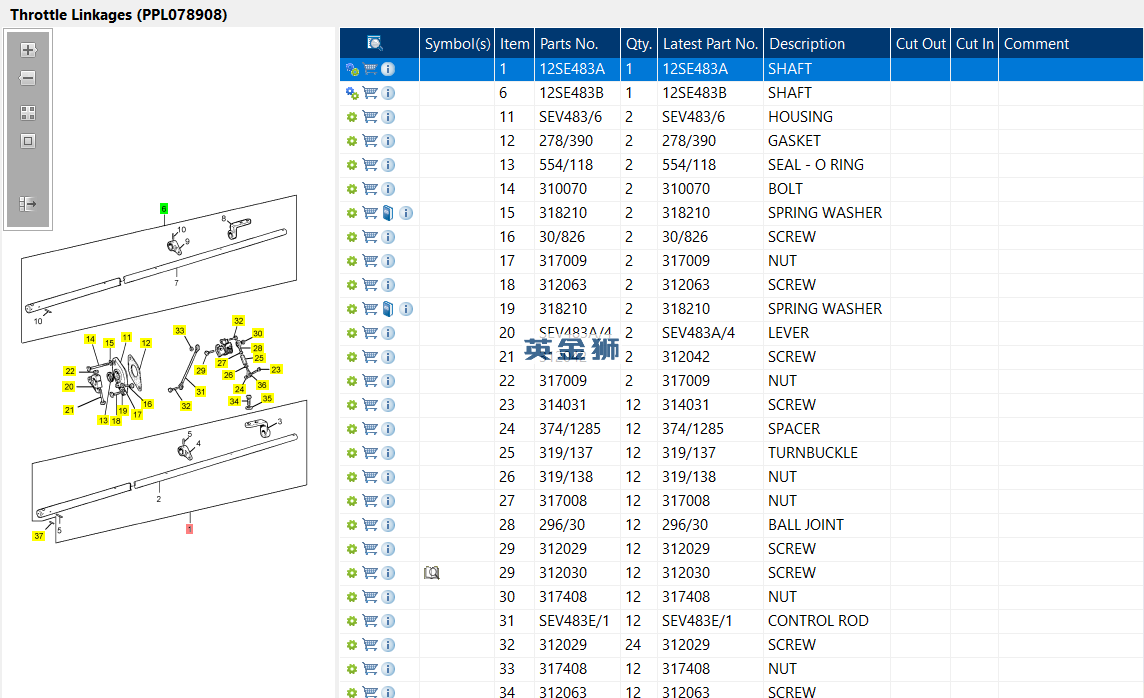
Task: Click the four-squares grid view icon
Action: pos(28,113)
